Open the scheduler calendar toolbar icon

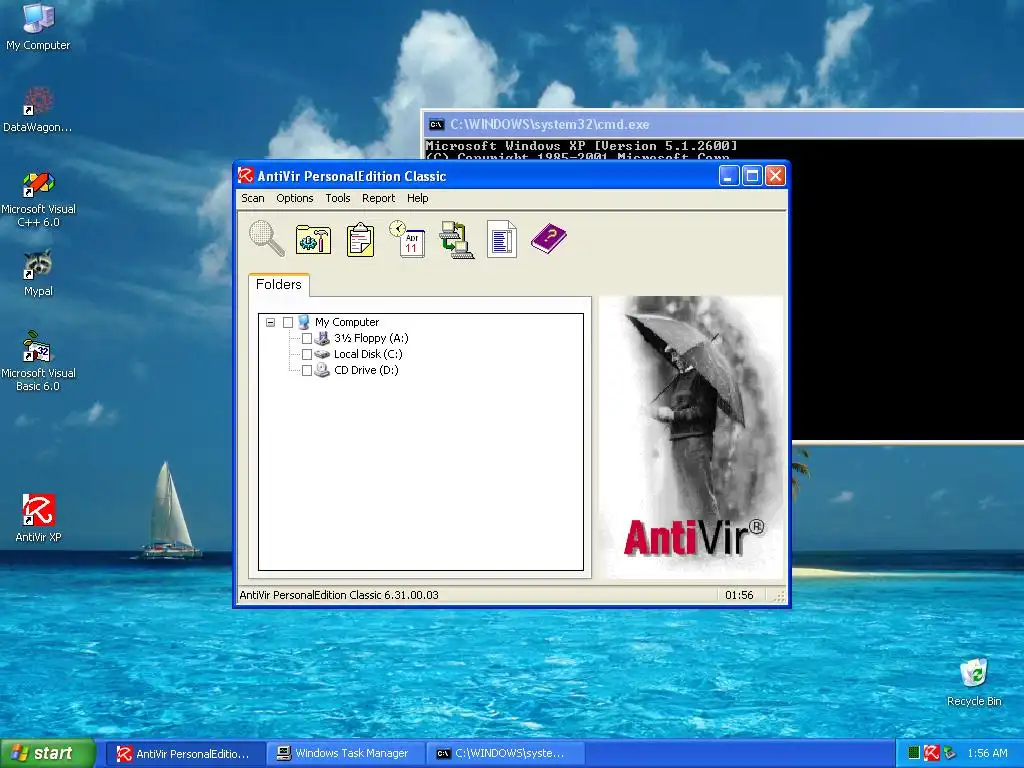tap(408, 238)
